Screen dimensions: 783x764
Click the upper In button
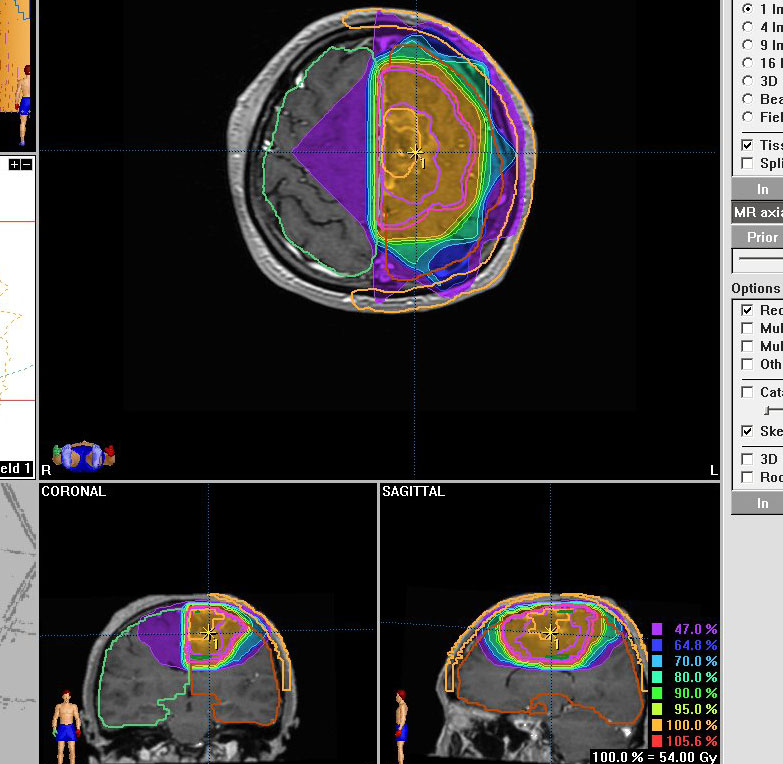coord(761,189)
